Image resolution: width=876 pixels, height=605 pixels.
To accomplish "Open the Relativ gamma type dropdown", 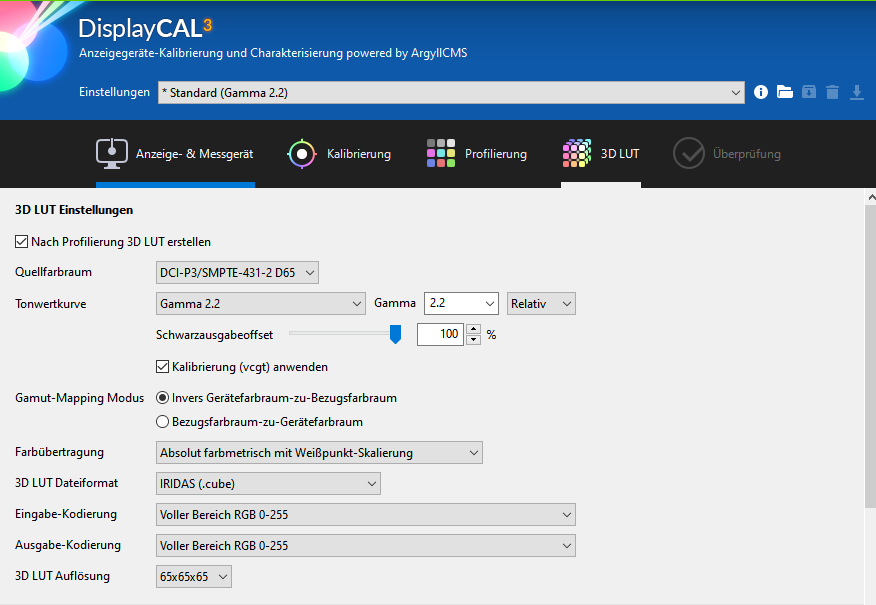I will click(x=541, y=304).
